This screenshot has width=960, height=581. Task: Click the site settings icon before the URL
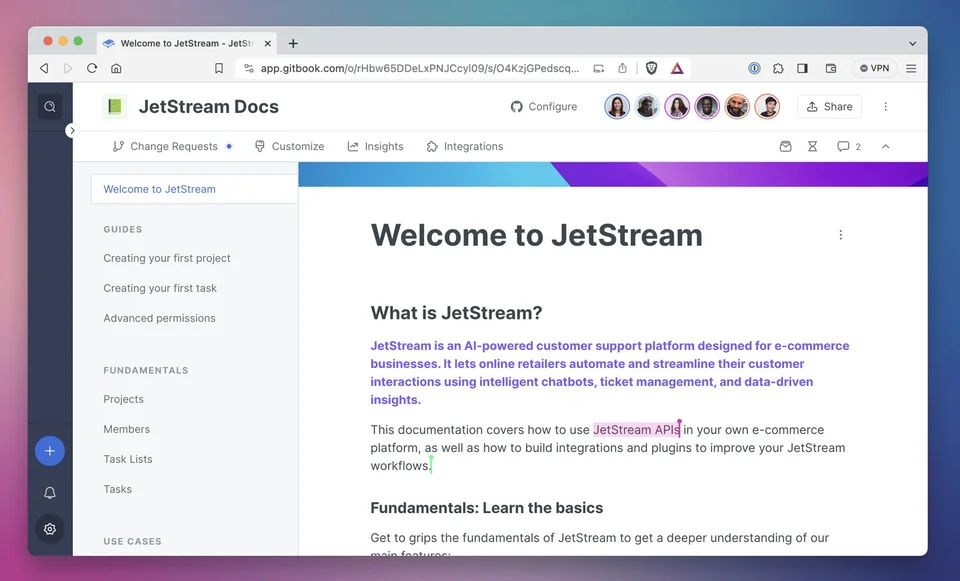pos(249,68)
